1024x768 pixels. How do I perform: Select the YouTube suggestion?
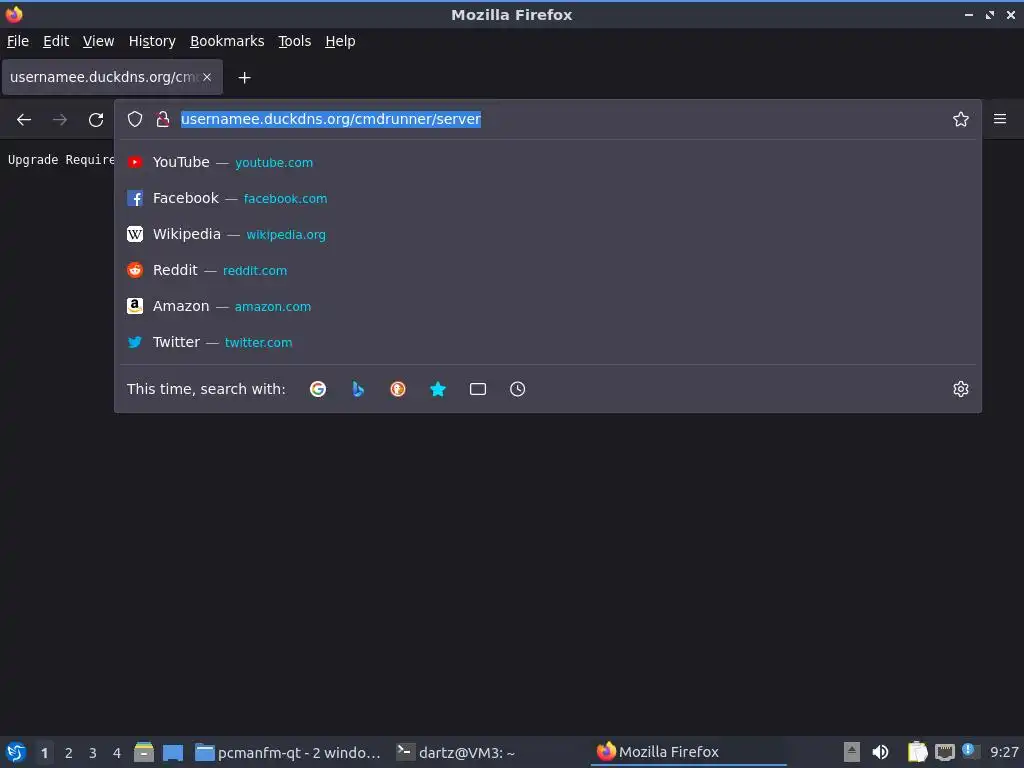click(x=547, y=162)
